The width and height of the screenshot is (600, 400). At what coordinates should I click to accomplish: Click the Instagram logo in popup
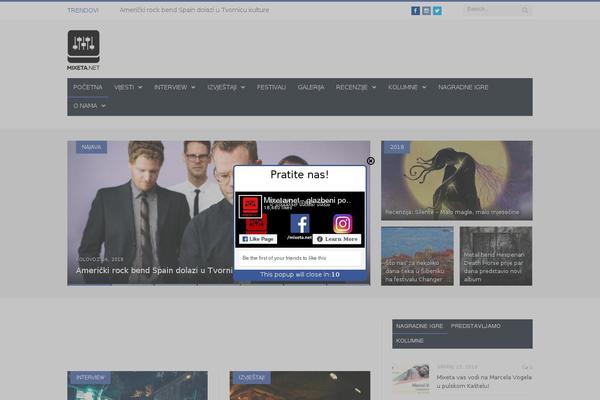click(342, 224)
